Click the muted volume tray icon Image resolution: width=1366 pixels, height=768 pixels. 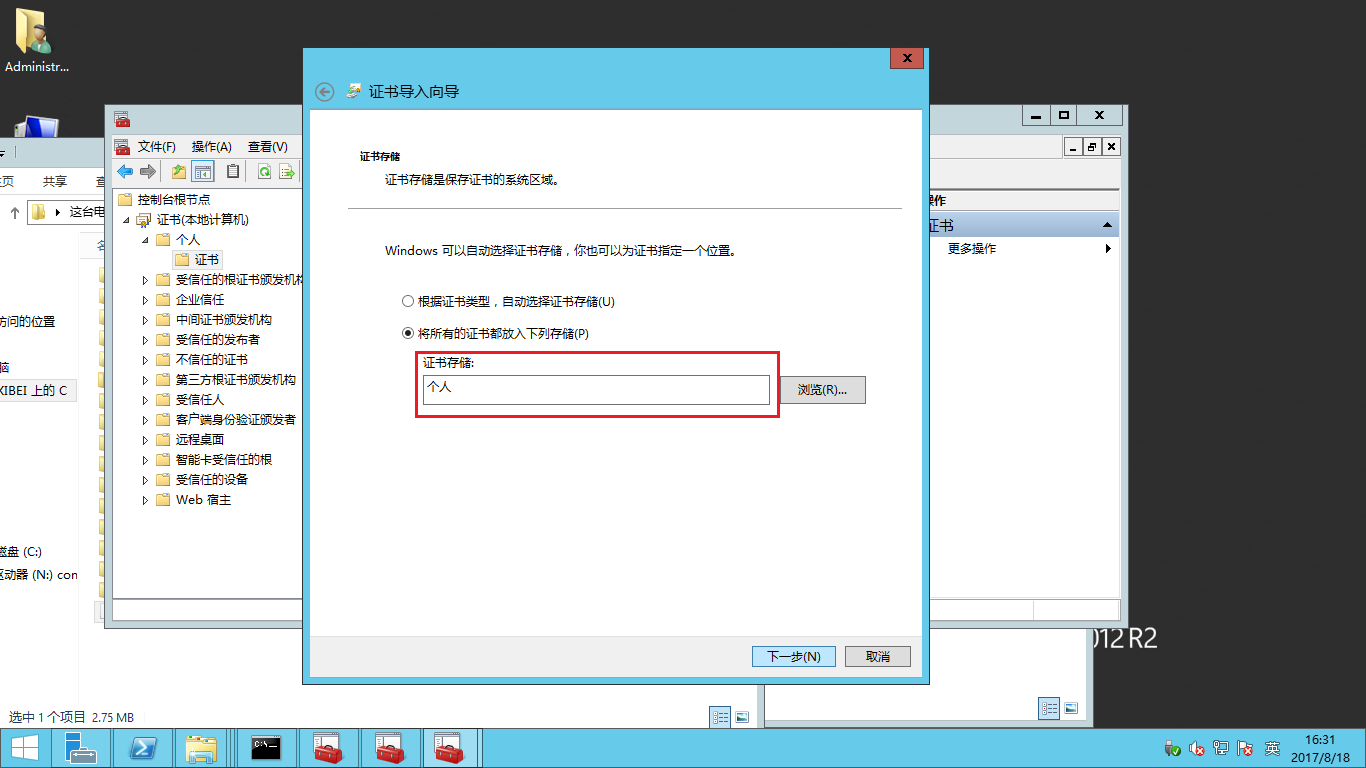point(1197,748)
